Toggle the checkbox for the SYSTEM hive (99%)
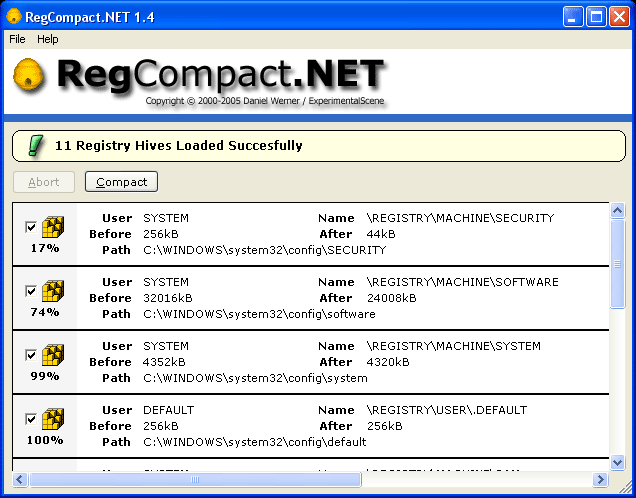The width and height of the screenshot is (636, 498). tap(31, 355)
